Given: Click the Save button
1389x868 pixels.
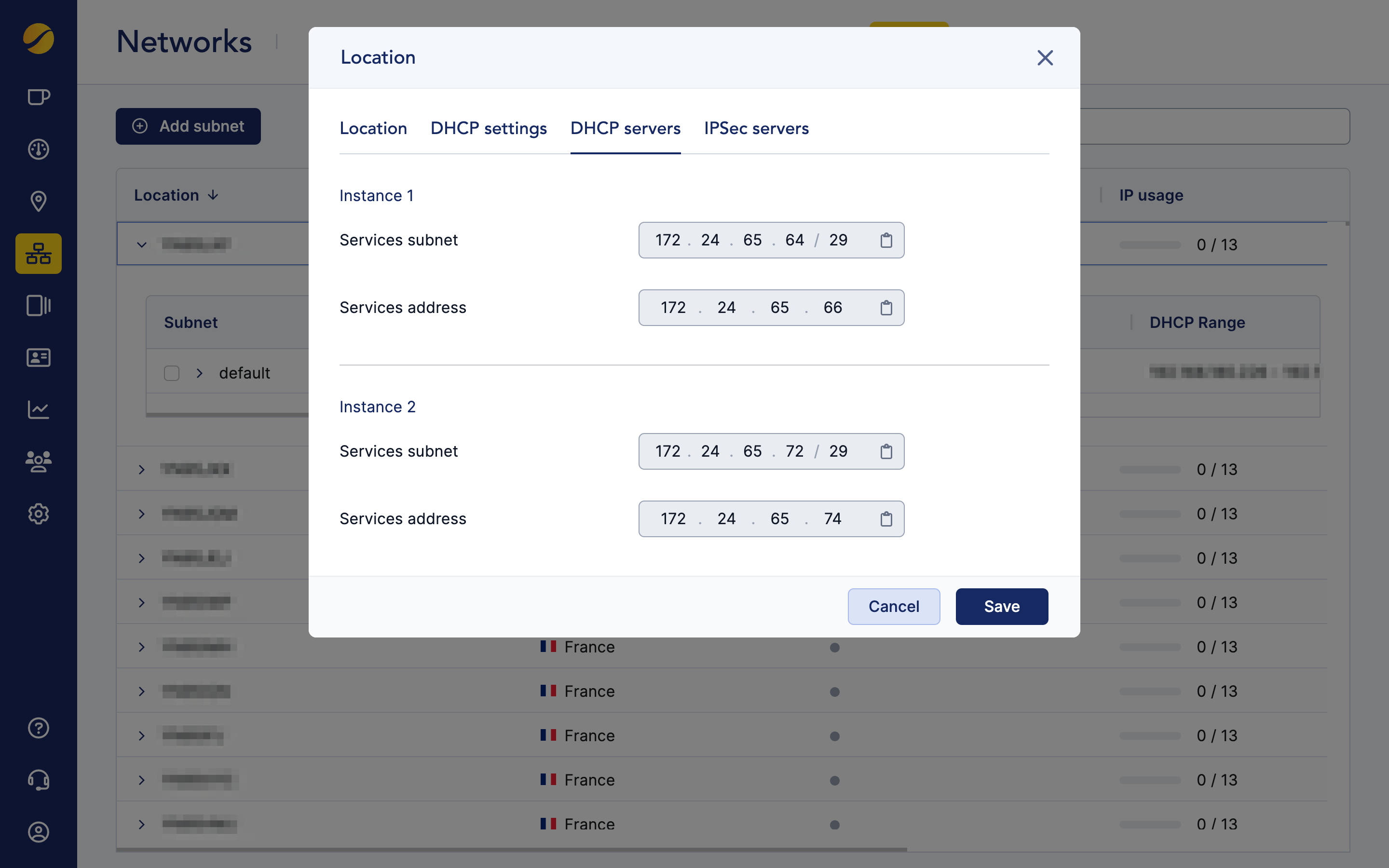Looking at the screenshot, I should point(1001,606).
